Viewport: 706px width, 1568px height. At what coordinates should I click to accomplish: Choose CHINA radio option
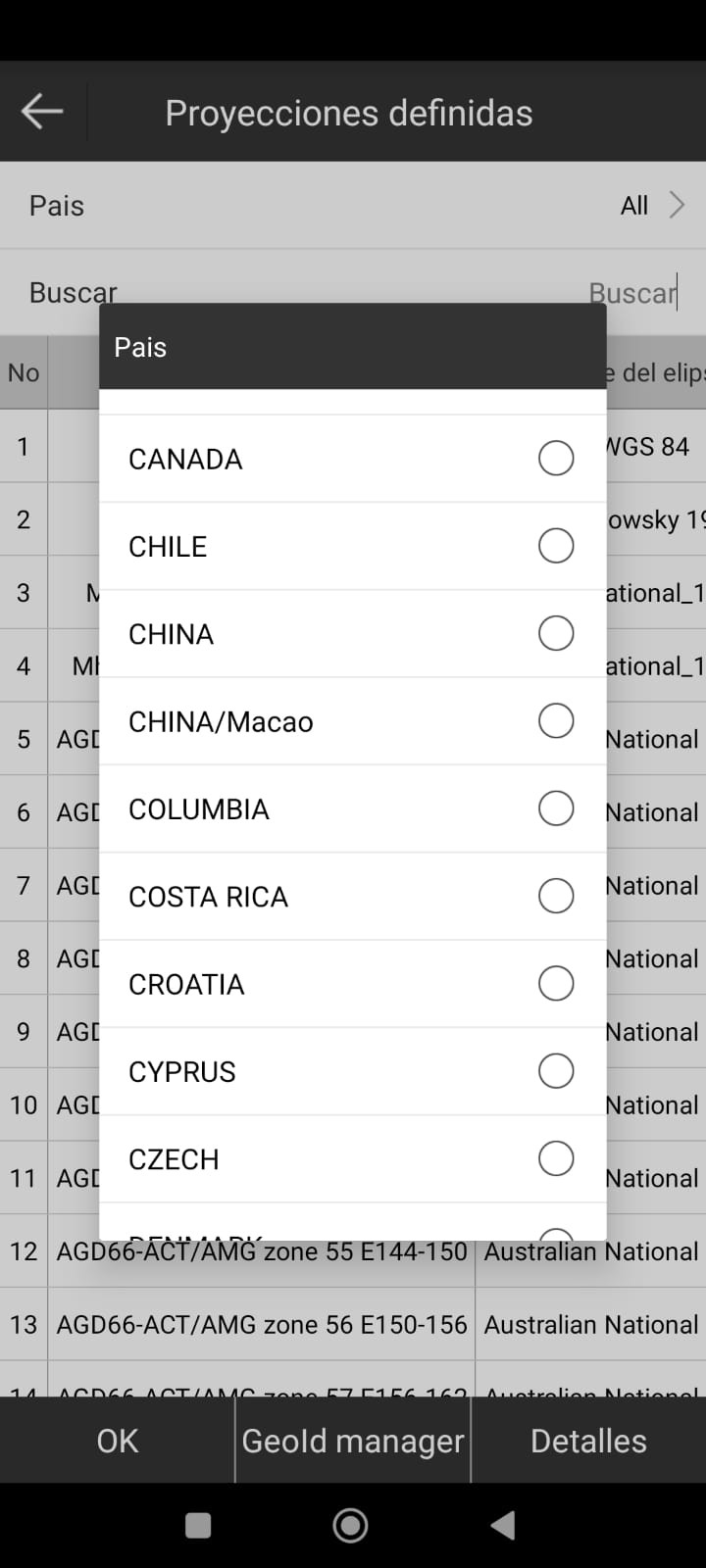click(x=556, y=633)
